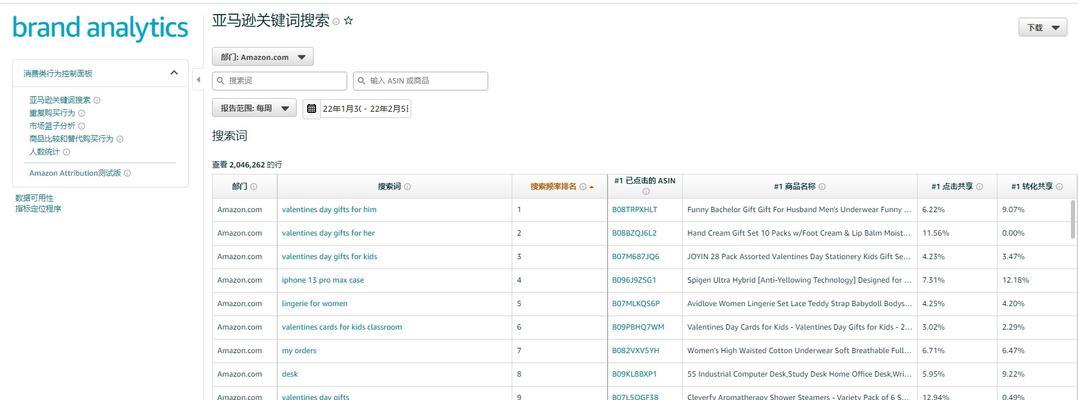Click the info icon in #1 转化共享 header

click(x=1059, y=187)
